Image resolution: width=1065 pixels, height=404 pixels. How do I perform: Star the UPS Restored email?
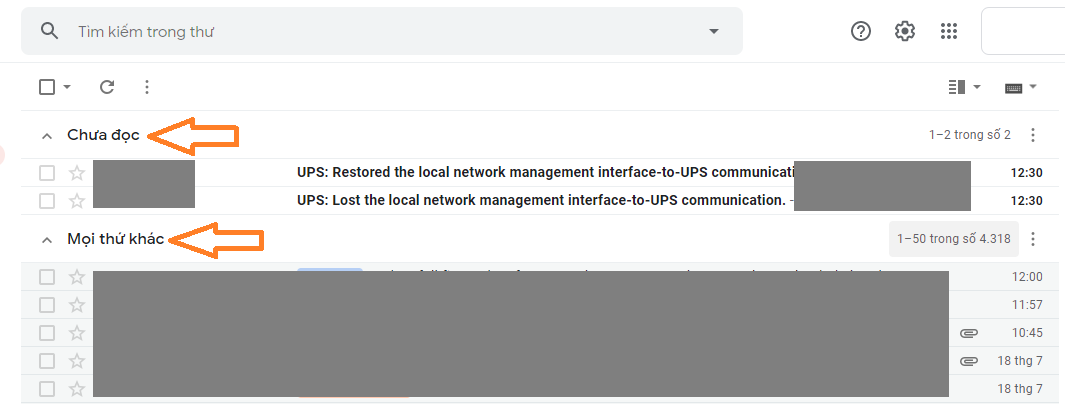click(76, 173)
